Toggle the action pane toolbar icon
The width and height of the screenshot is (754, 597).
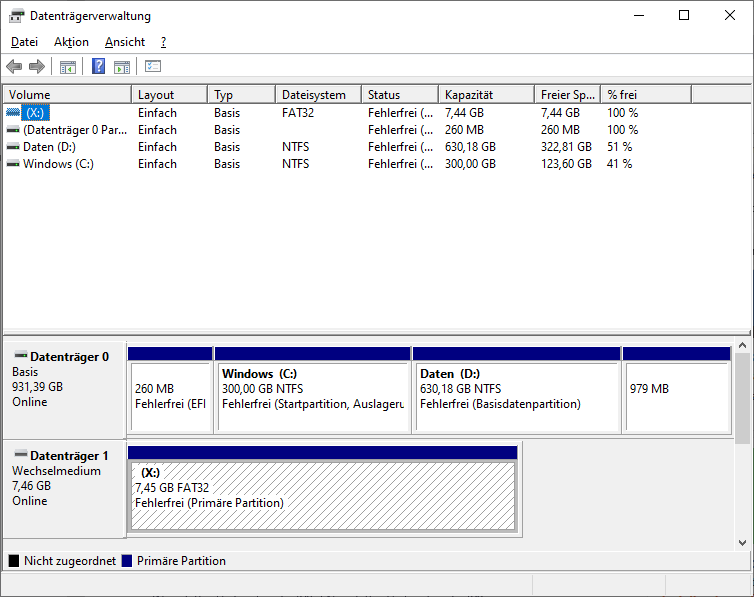pos(122,67)
